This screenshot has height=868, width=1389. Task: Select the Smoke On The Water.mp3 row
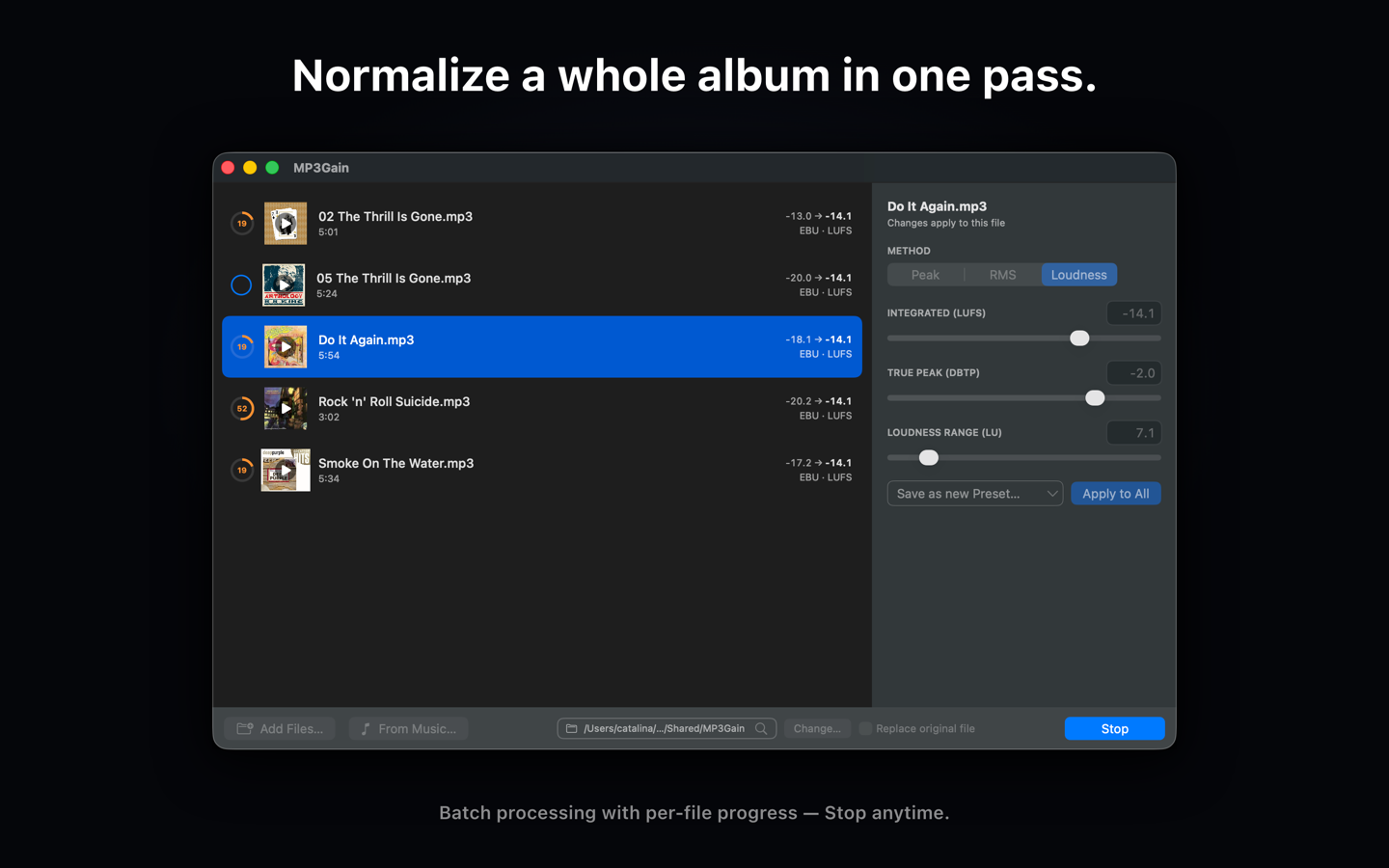pos(542,471)
